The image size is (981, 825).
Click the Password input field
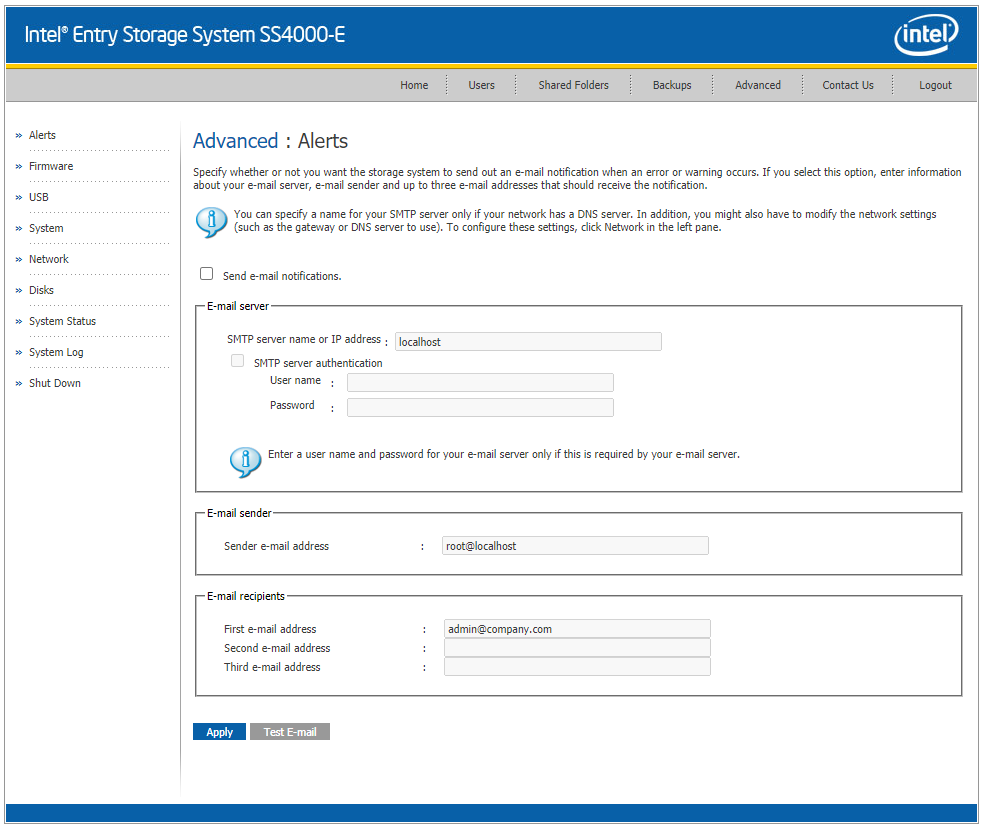click(x=480, y=408)
